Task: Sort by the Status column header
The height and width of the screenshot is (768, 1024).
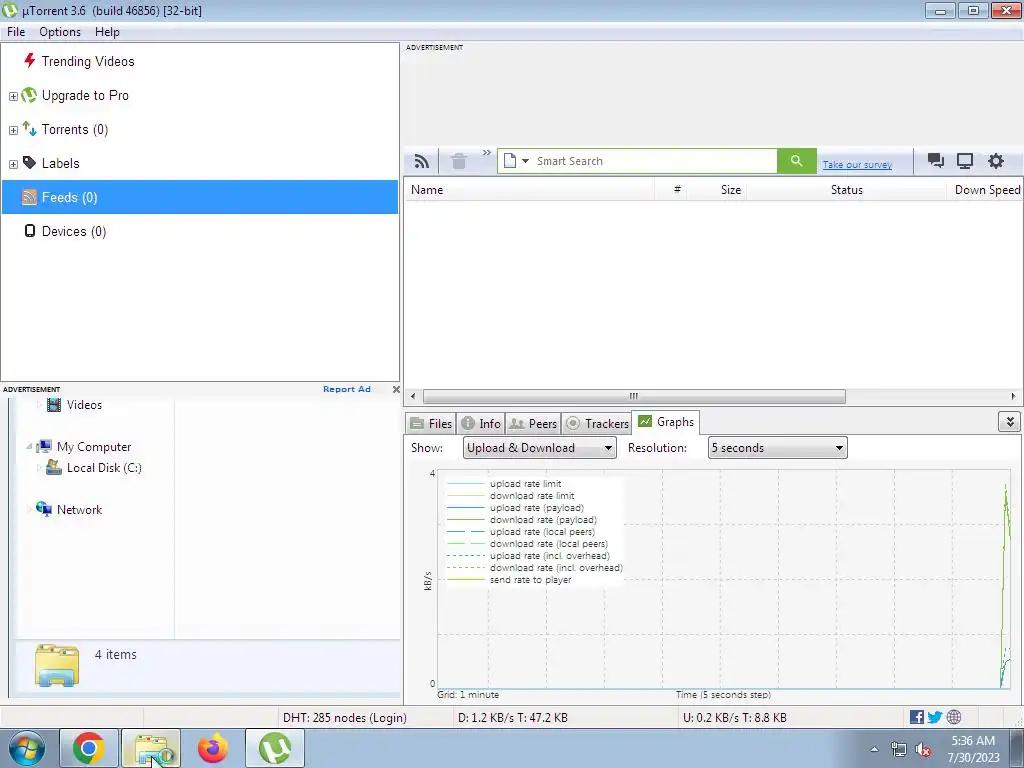Action: click(x=846, y=189)
